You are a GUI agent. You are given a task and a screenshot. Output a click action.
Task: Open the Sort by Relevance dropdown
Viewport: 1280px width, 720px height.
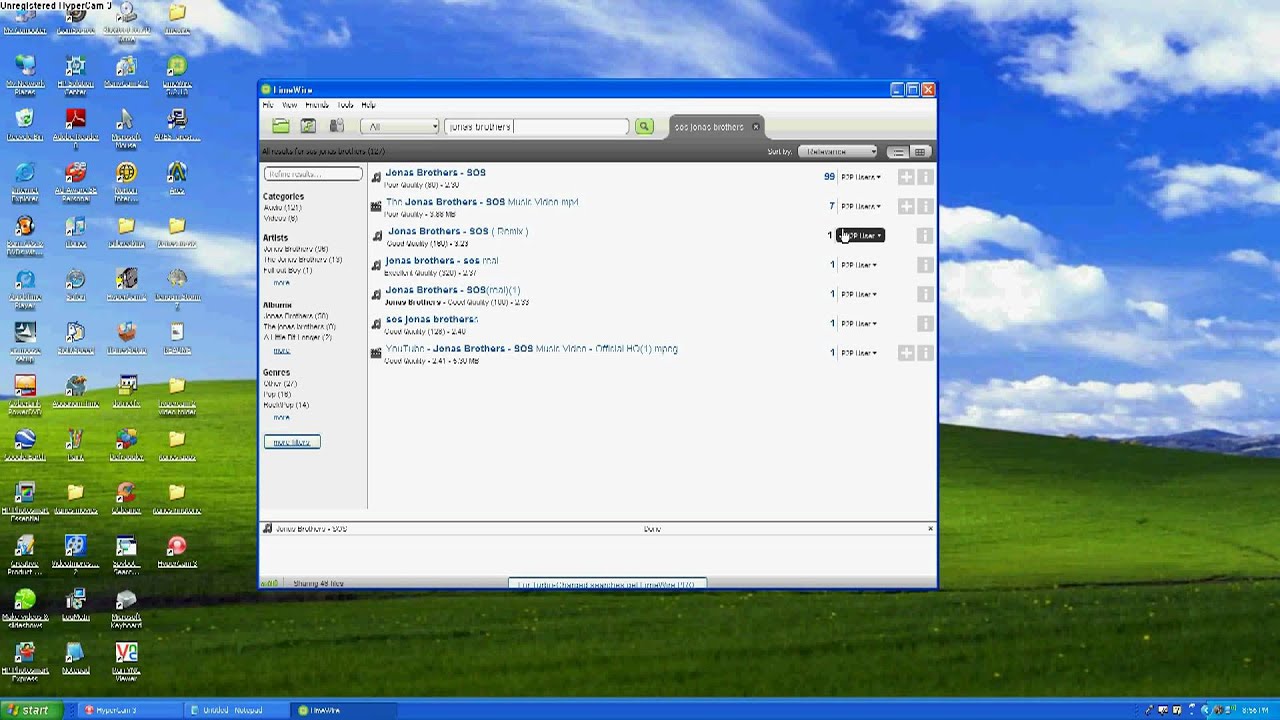click(838, 152)
